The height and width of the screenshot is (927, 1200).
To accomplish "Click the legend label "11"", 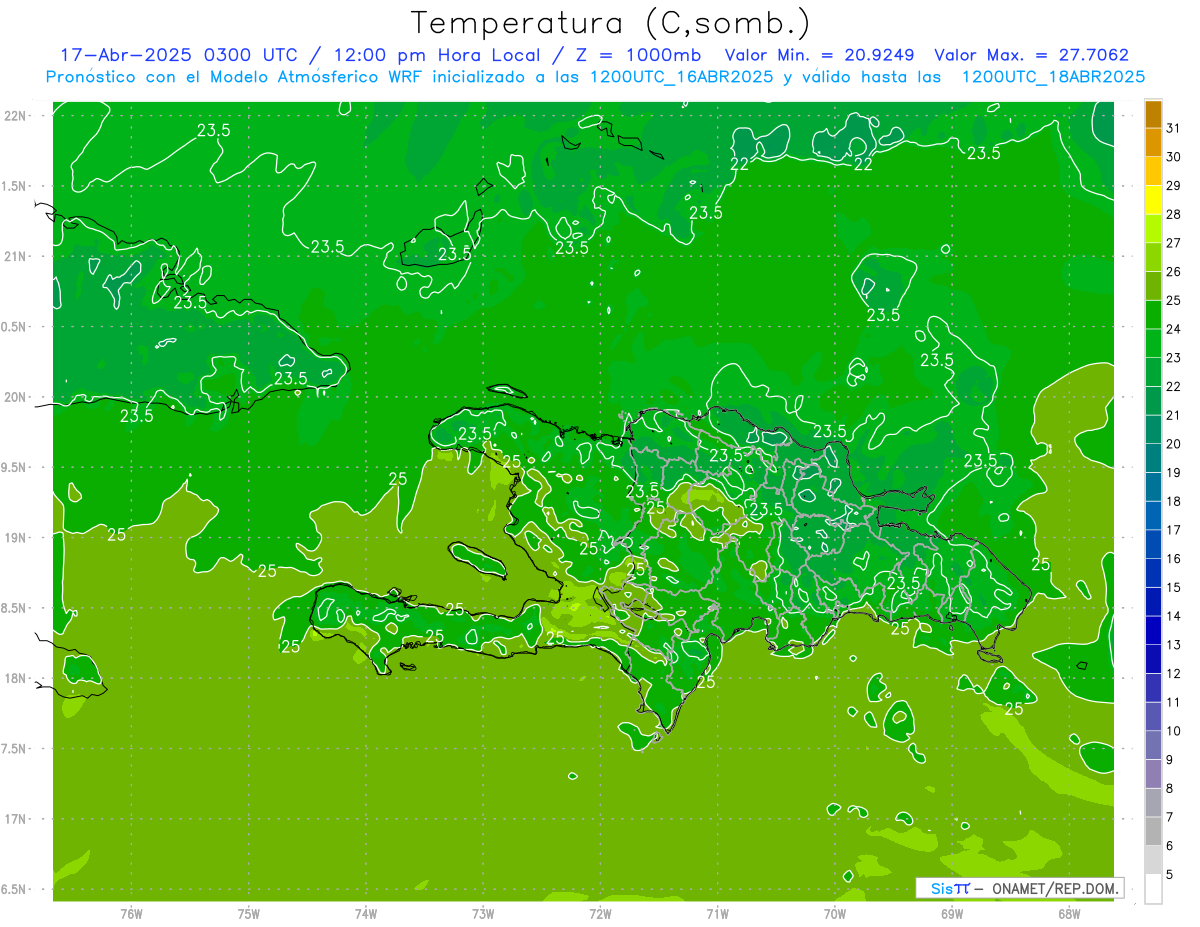I will (1174, 702).
